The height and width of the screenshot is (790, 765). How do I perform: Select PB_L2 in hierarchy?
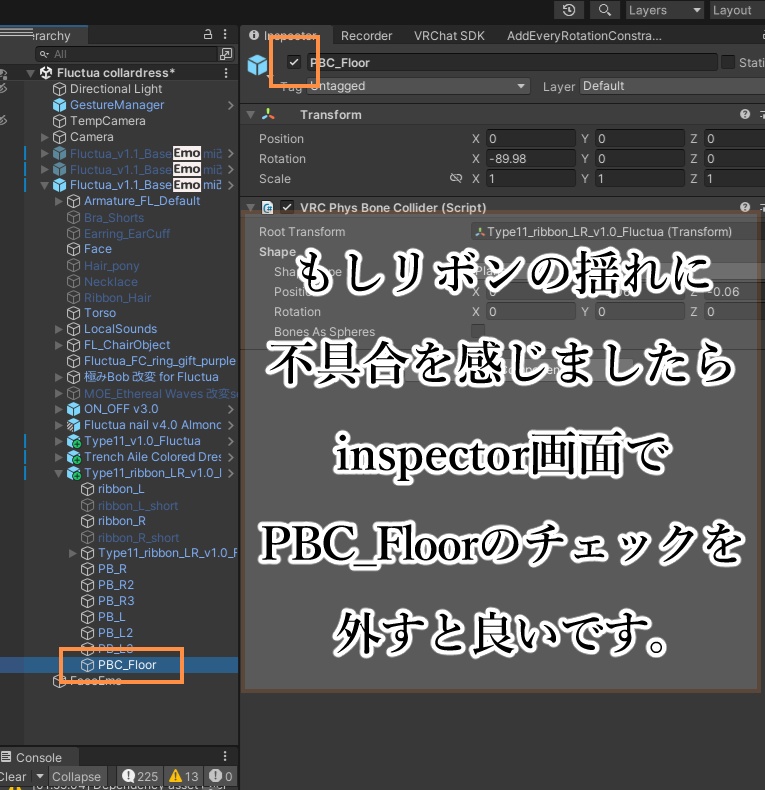(x=115, y=633)
